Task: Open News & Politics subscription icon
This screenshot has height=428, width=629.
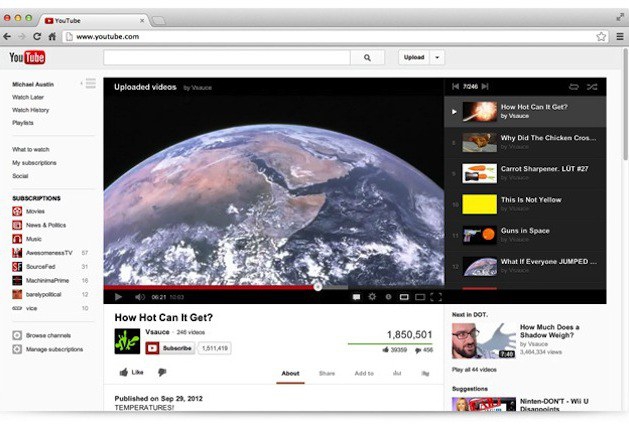Action: [17, 225]
